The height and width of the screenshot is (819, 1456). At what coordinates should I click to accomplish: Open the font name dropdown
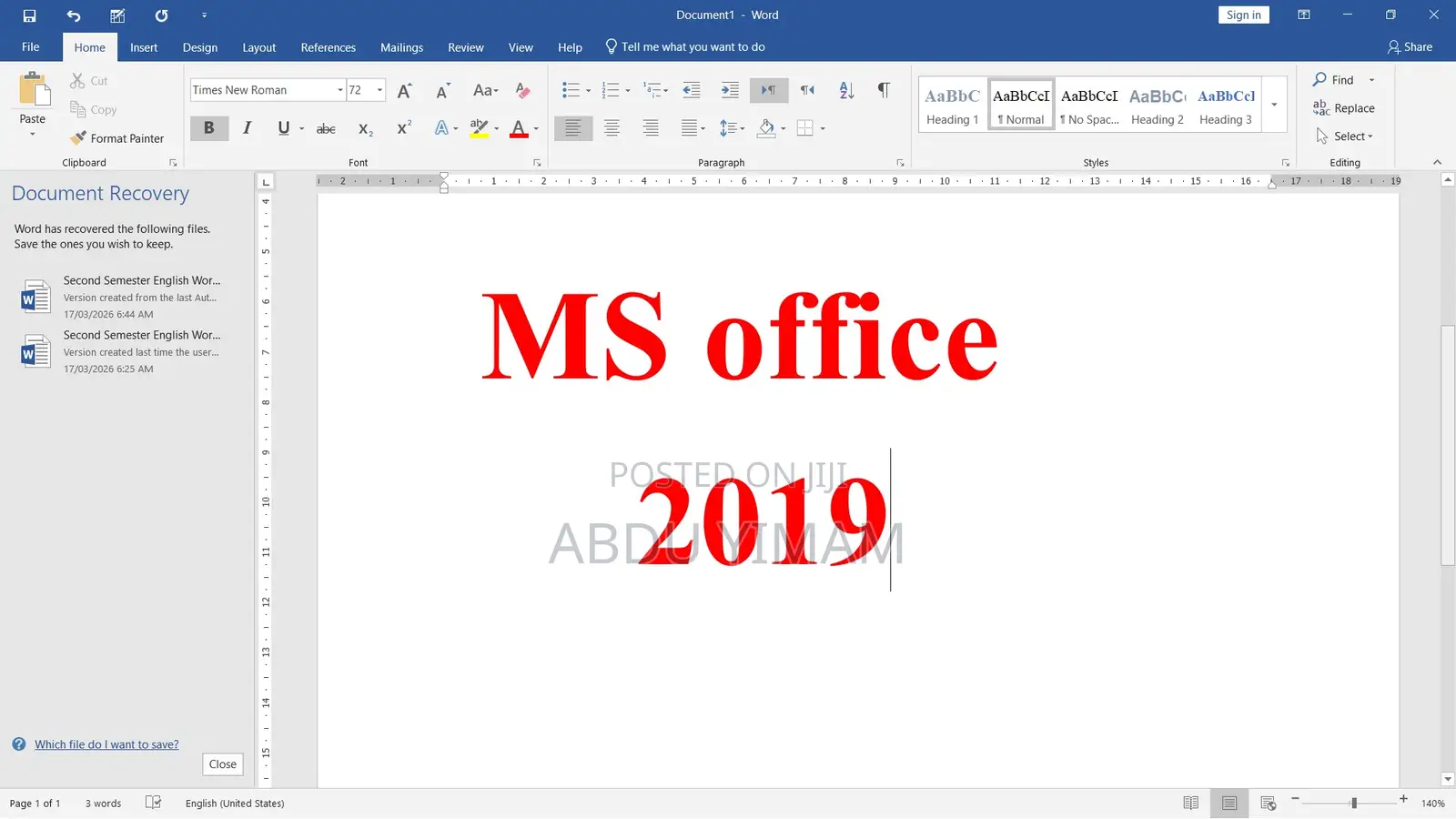click(340, 90)
